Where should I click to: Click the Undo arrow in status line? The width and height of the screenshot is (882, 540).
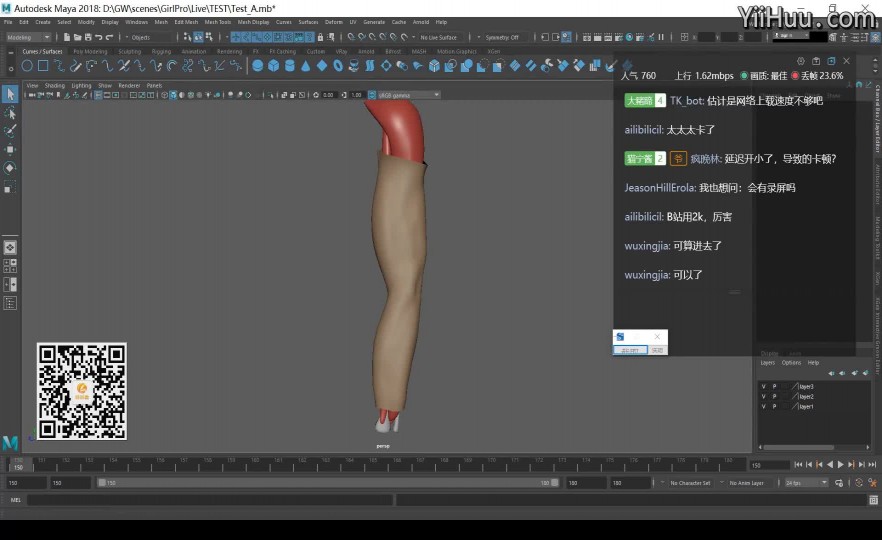(x=98, y=37)
